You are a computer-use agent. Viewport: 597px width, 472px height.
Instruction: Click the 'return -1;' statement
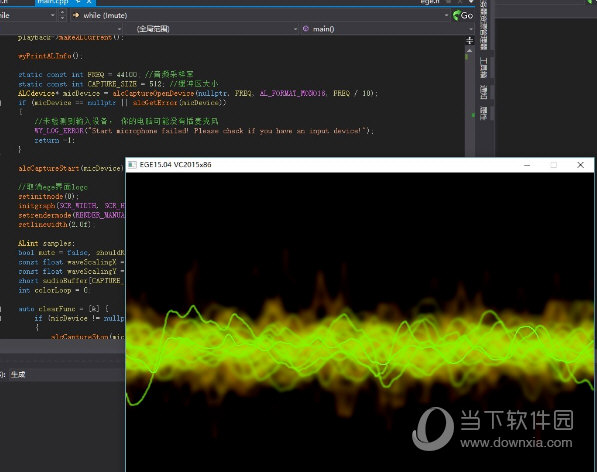[54, 140]
